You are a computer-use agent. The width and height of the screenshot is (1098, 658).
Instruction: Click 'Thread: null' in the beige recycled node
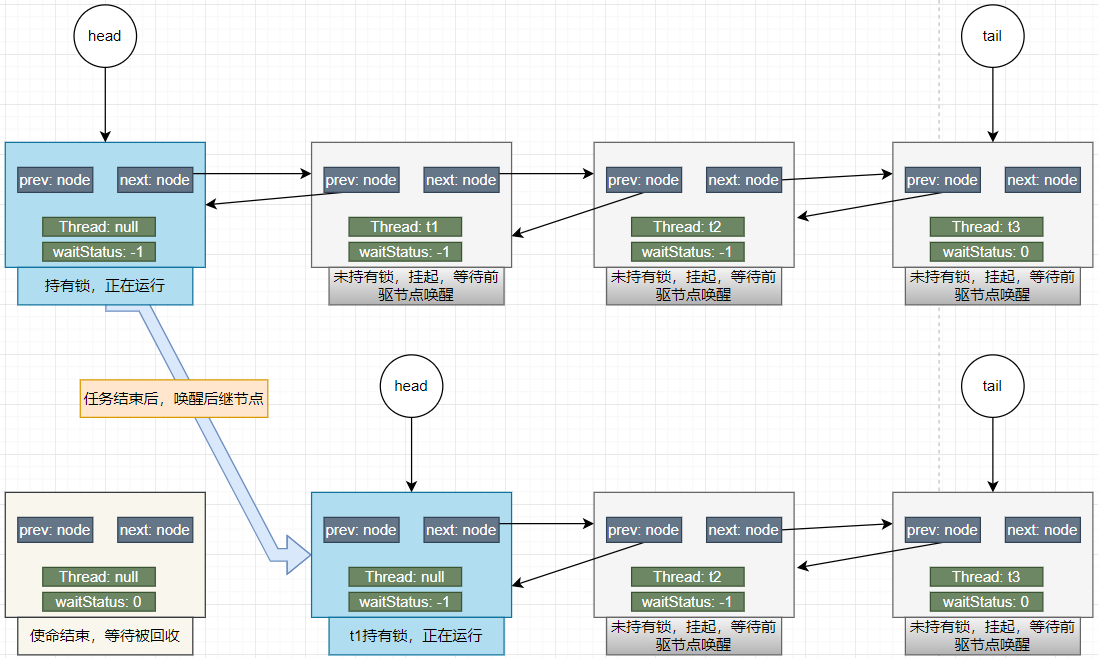[99, 577]
